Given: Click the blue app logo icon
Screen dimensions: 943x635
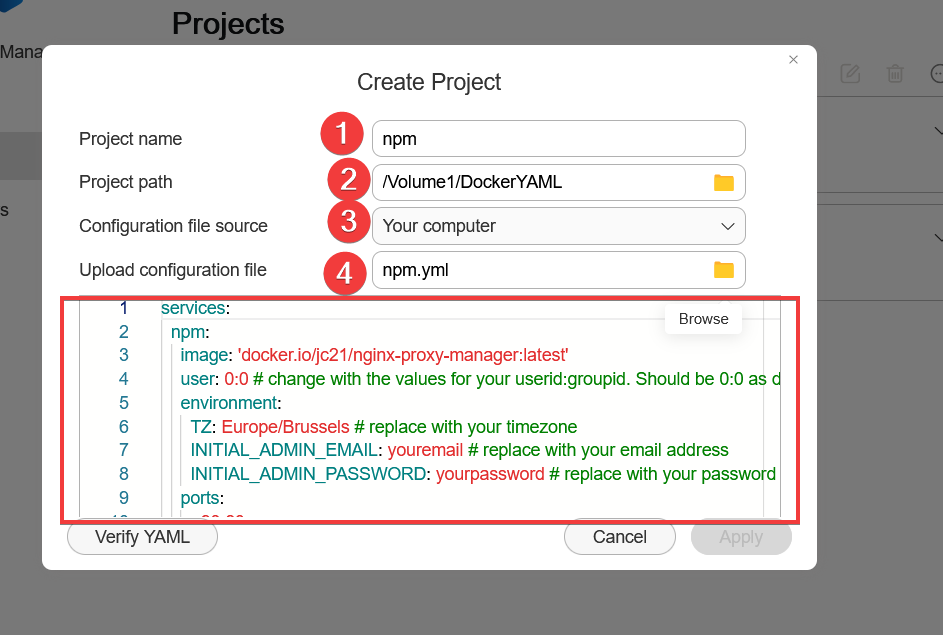Looking at the screenshot, I should 12,10.
